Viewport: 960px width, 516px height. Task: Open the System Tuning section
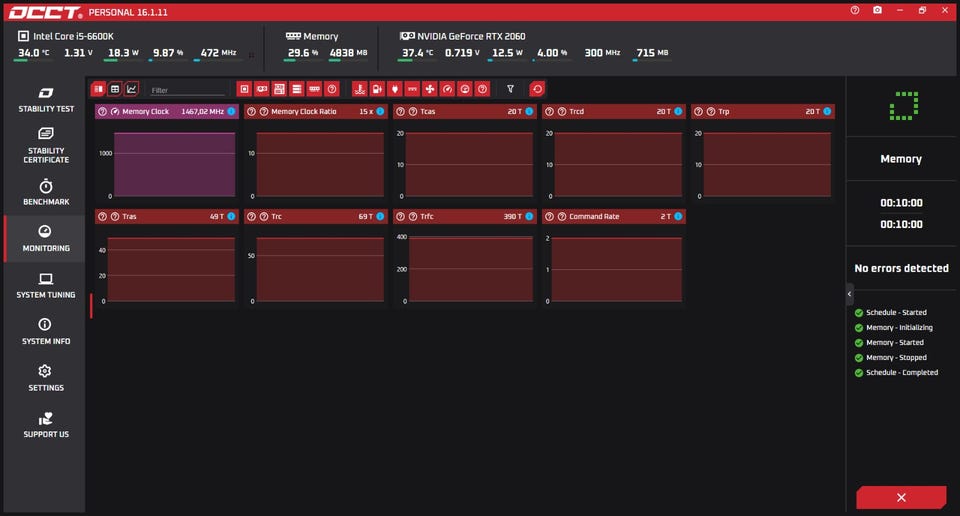pyautogui.click(x=46, y=286)
